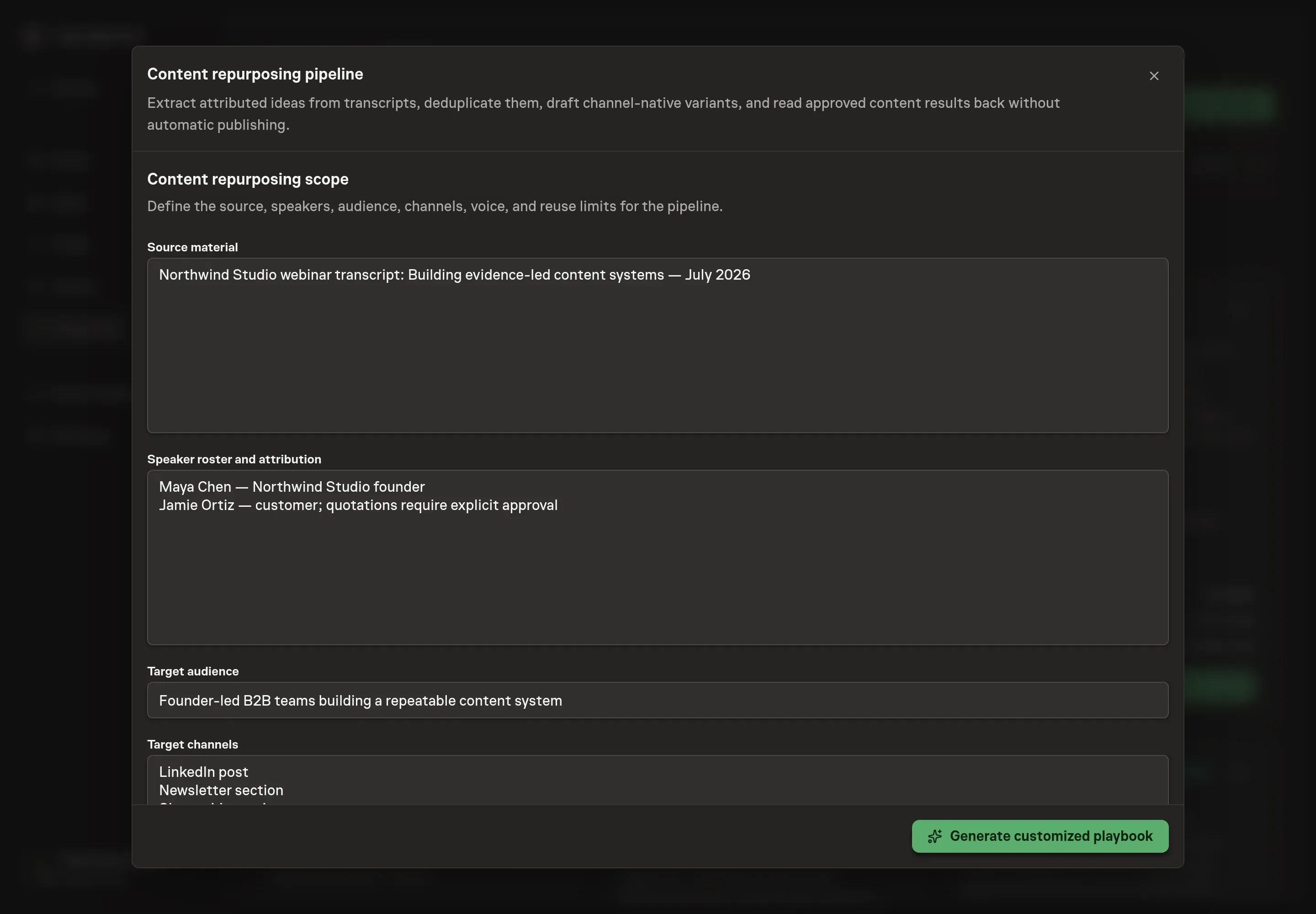This screenshot has height=914, width=1316.
Task: Click the 'Define the source, speakers, audience' description
Action: 435,206
